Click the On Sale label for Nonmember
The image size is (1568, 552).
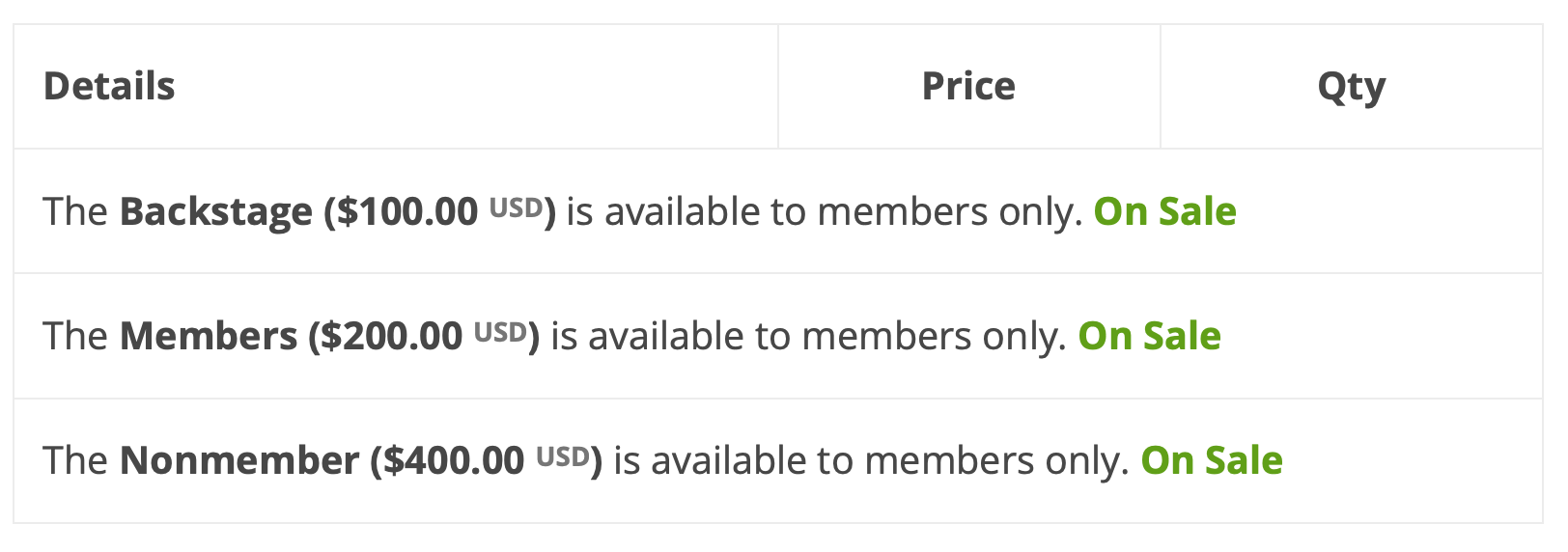(x=1212, y=460)
